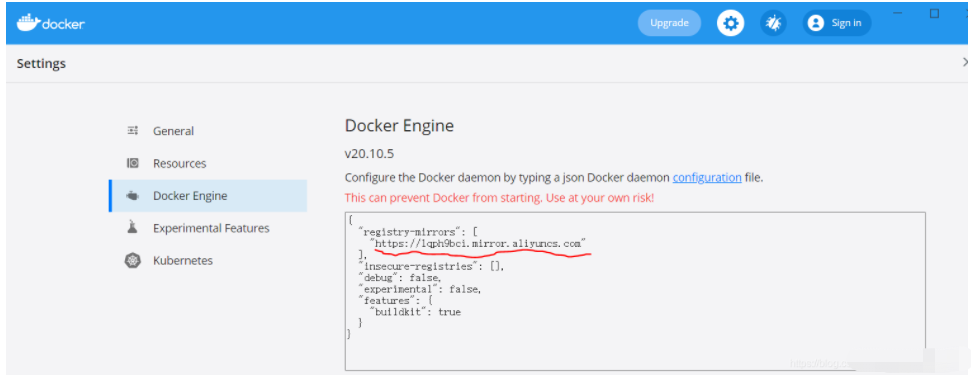Screen dimensions: 980x376
Task: Close the Settings panel
Action: [966, 62]
